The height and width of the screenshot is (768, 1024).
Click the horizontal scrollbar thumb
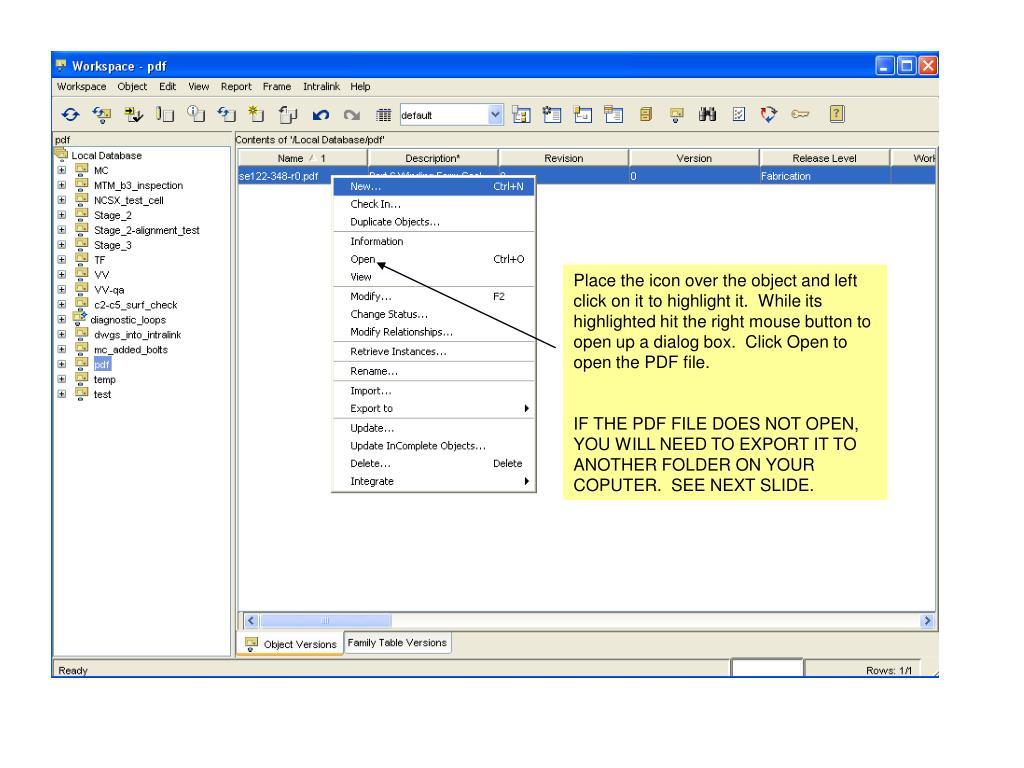point(325,620)
